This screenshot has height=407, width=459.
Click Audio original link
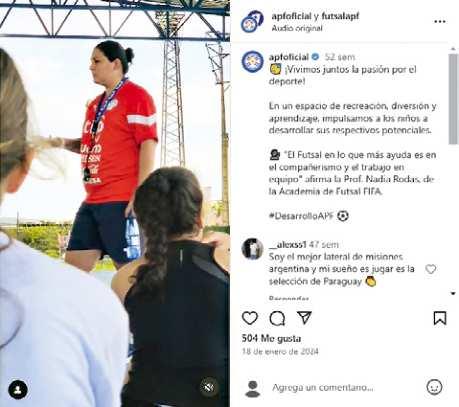(297, 28)
